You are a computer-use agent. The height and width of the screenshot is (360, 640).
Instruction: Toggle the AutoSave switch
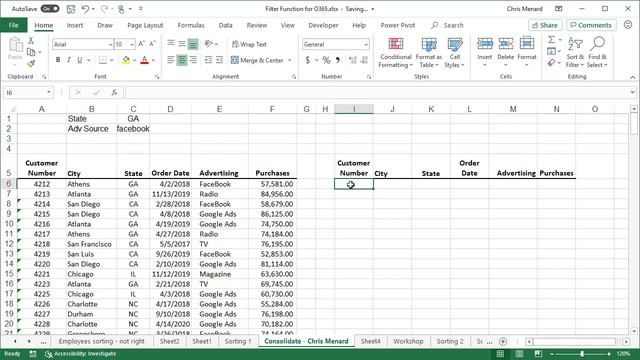pos(50,9)
